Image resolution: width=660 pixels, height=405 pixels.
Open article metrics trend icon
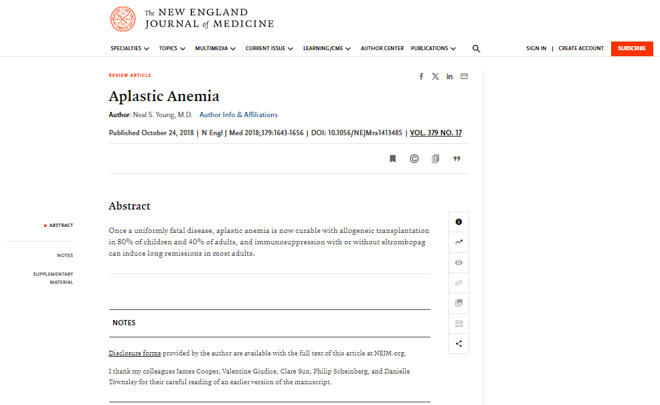[x=459, y=242]
